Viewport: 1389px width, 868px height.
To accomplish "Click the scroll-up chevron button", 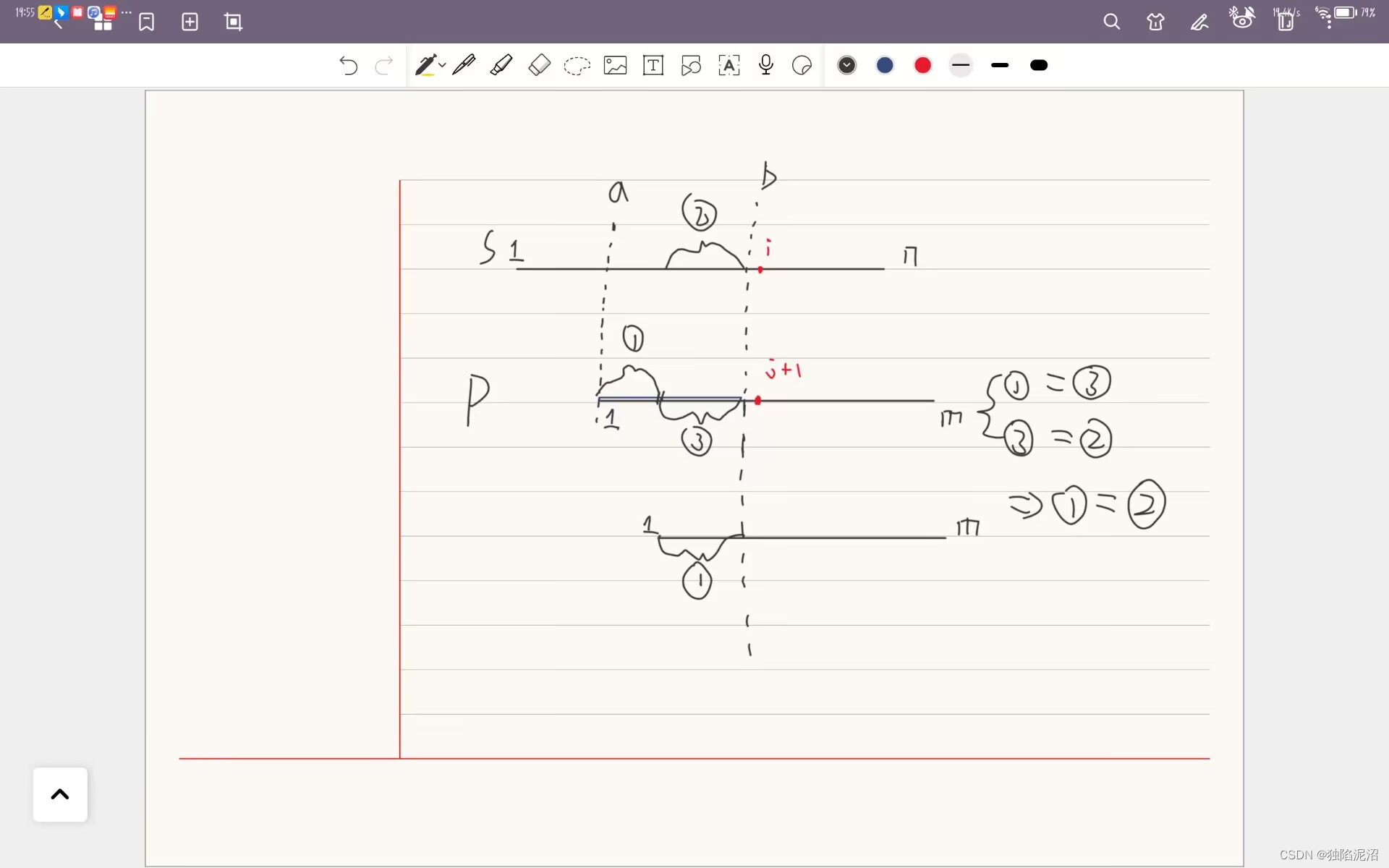I will click(x=60, y=794).
